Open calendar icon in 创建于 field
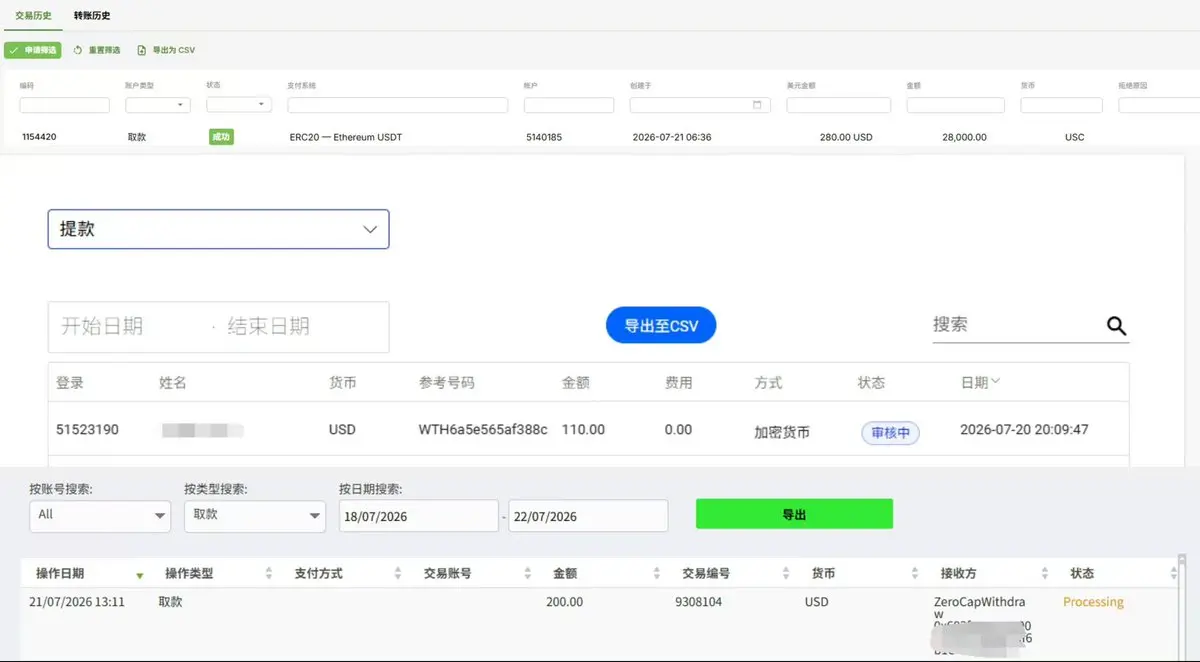This screenshot has height=662, width=1200. pyautogui.click(x=757, y=105)
